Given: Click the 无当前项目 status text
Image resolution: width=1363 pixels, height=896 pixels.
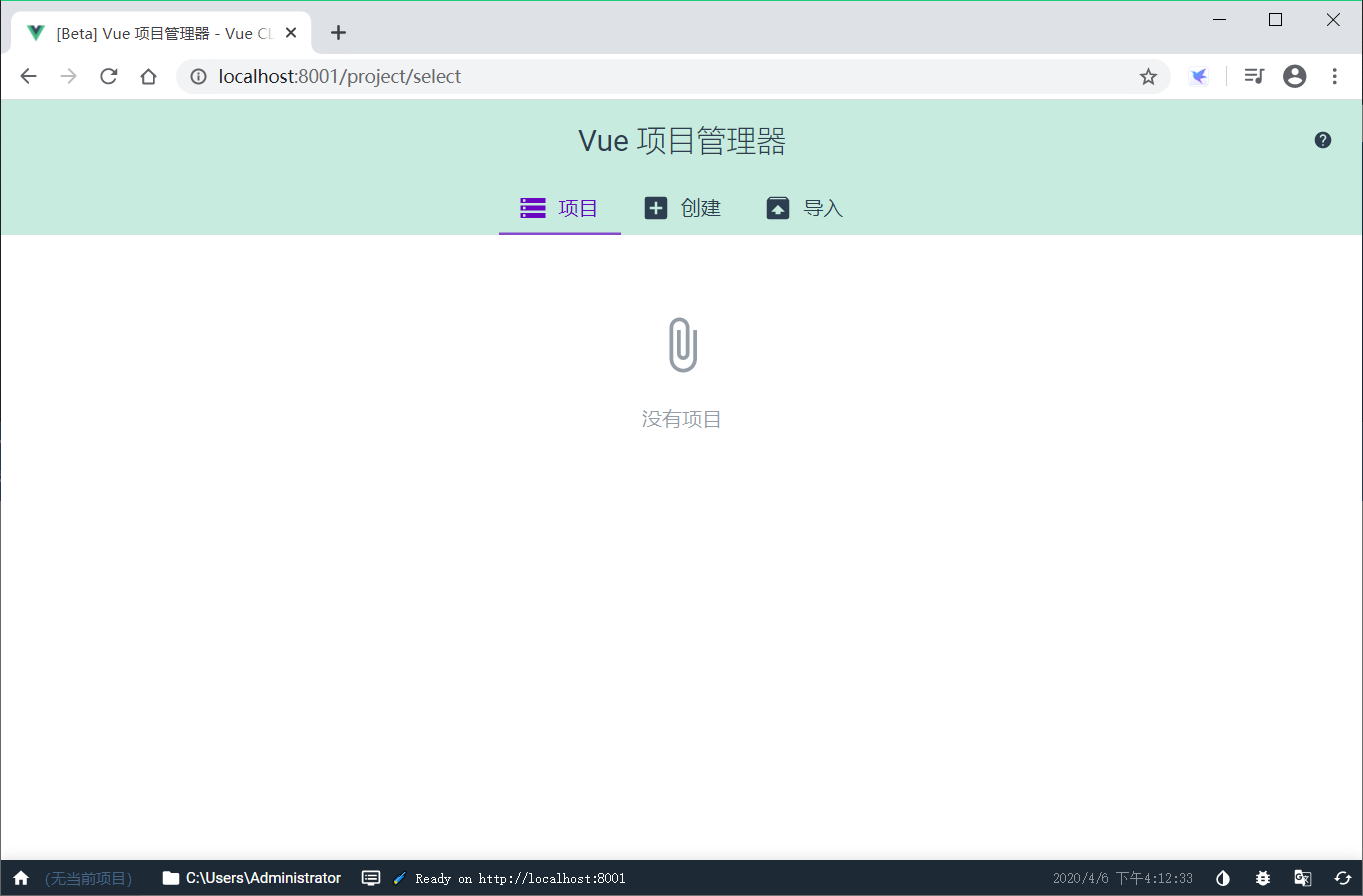Looking at the screenshot, I should tap(88, 878).
